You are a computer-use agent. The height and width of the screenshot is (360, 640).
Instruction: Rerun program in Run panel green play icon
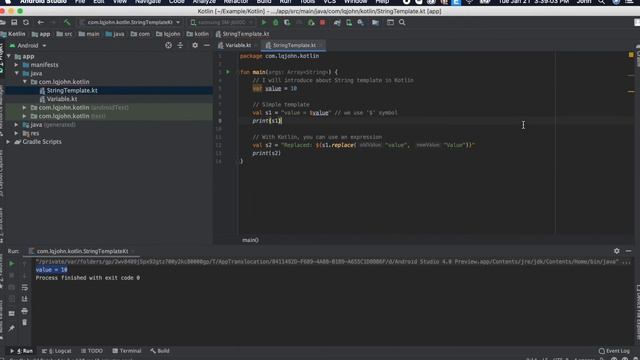11,264
